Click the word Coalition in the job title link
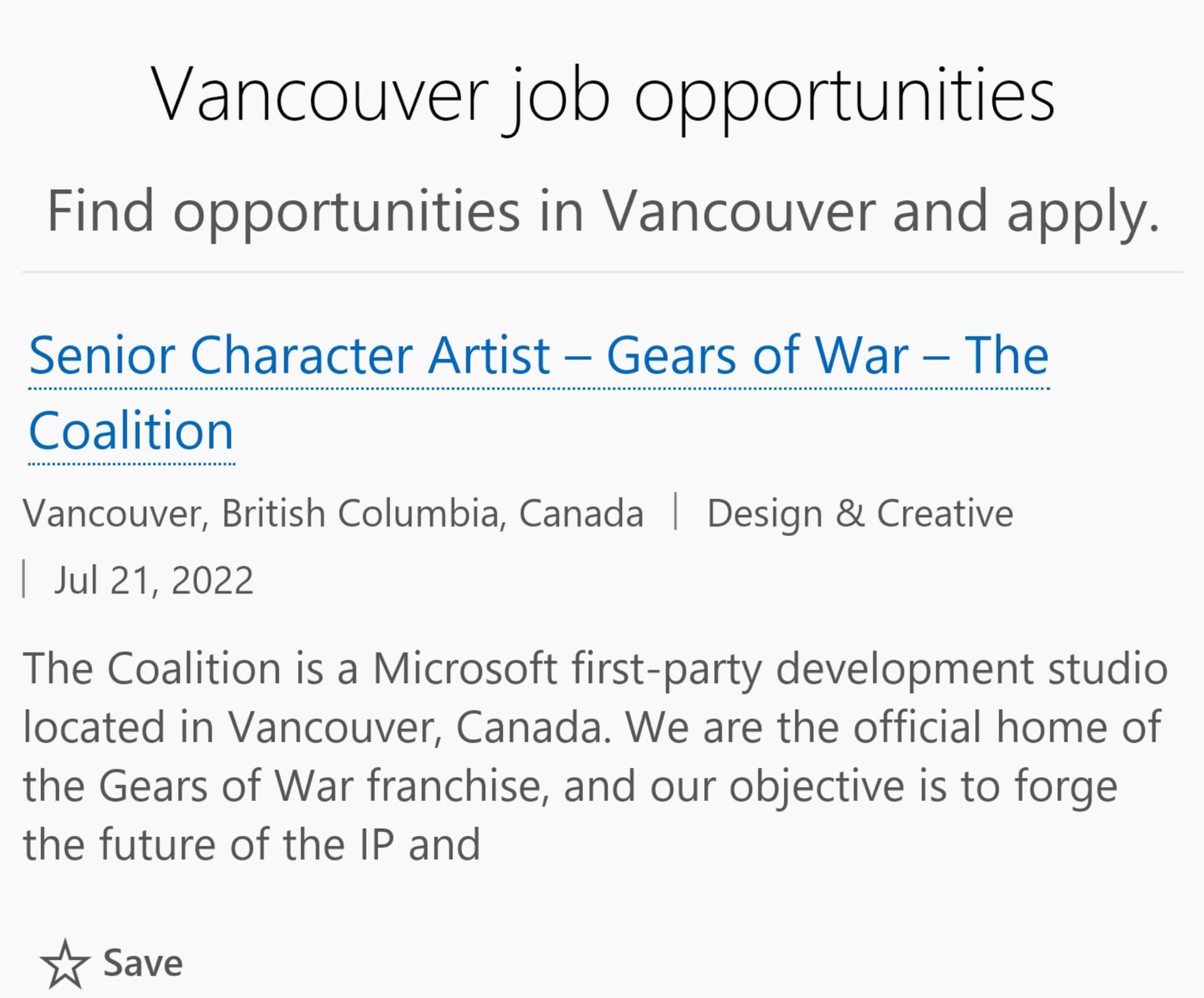 pyautogui.click(x=131, y=431)
